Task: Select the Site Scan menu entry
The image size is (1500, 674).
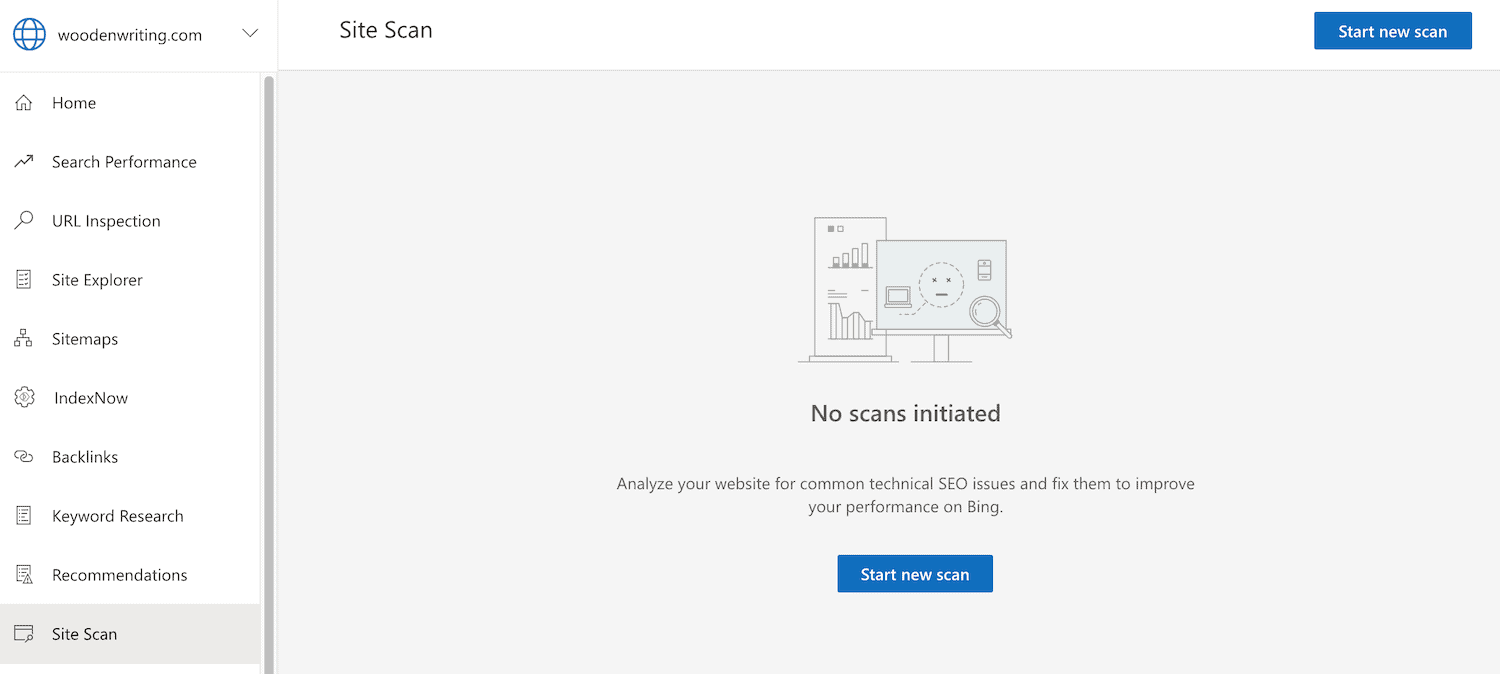Action: 85,633
